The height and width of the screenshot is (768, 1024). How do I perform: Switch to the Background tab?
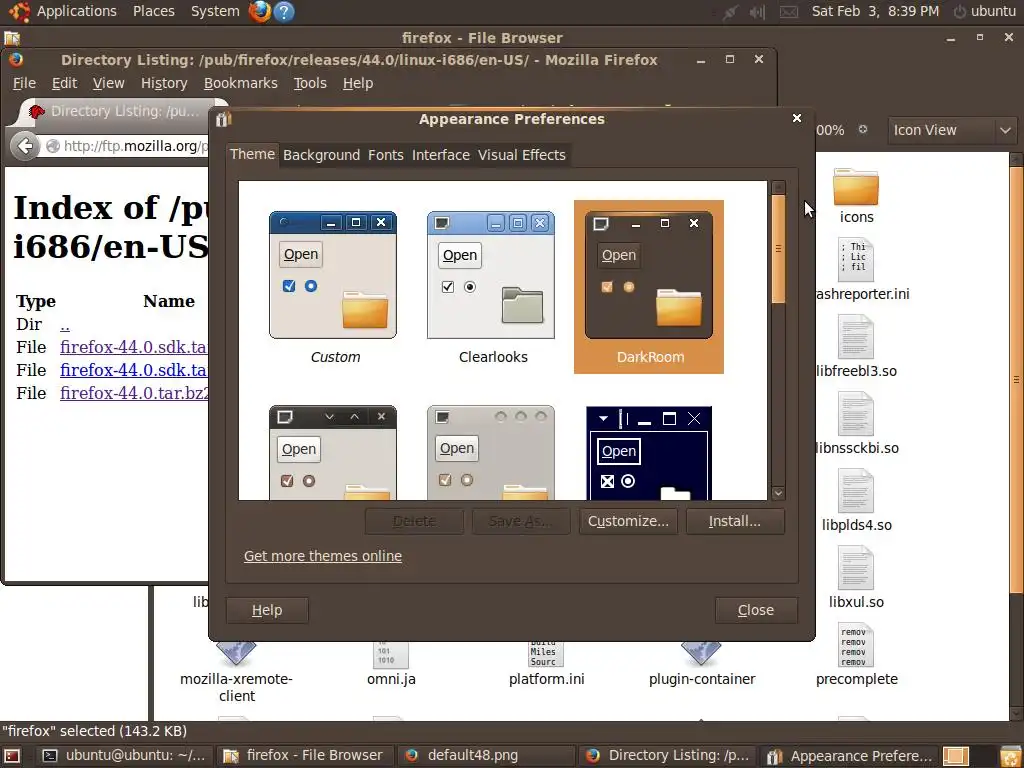(x=321, y=155)
